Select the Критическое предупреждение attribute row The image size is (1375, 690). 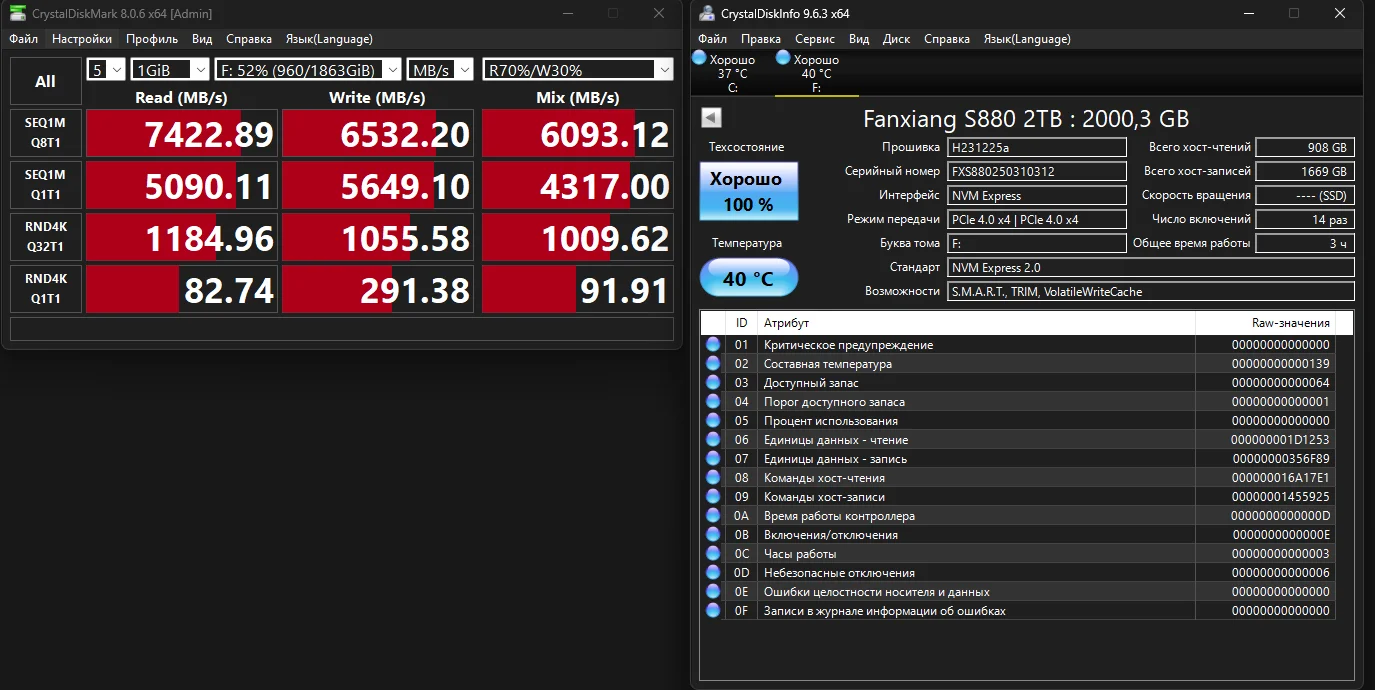tap(1018, 344)
